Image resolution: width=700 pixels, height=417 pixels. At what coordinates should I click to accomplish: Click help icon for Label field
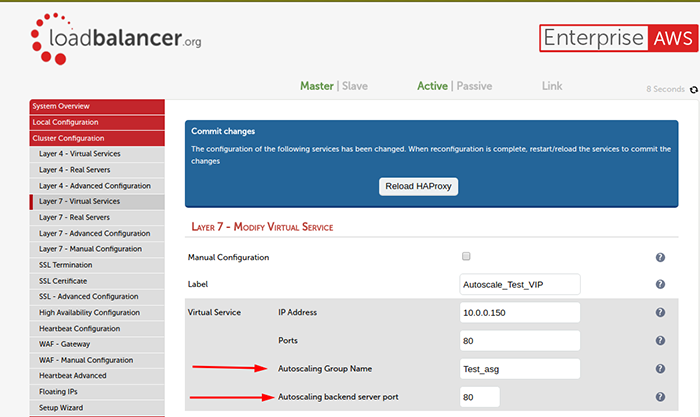[660, 285]
